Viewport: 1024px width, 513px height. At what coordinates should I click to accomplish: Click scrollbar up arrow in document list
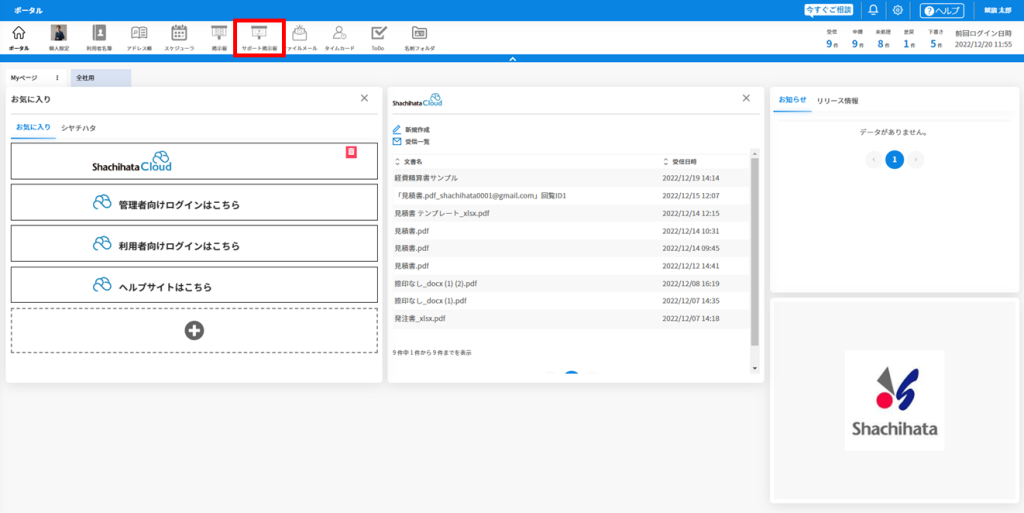coord(755,153)
